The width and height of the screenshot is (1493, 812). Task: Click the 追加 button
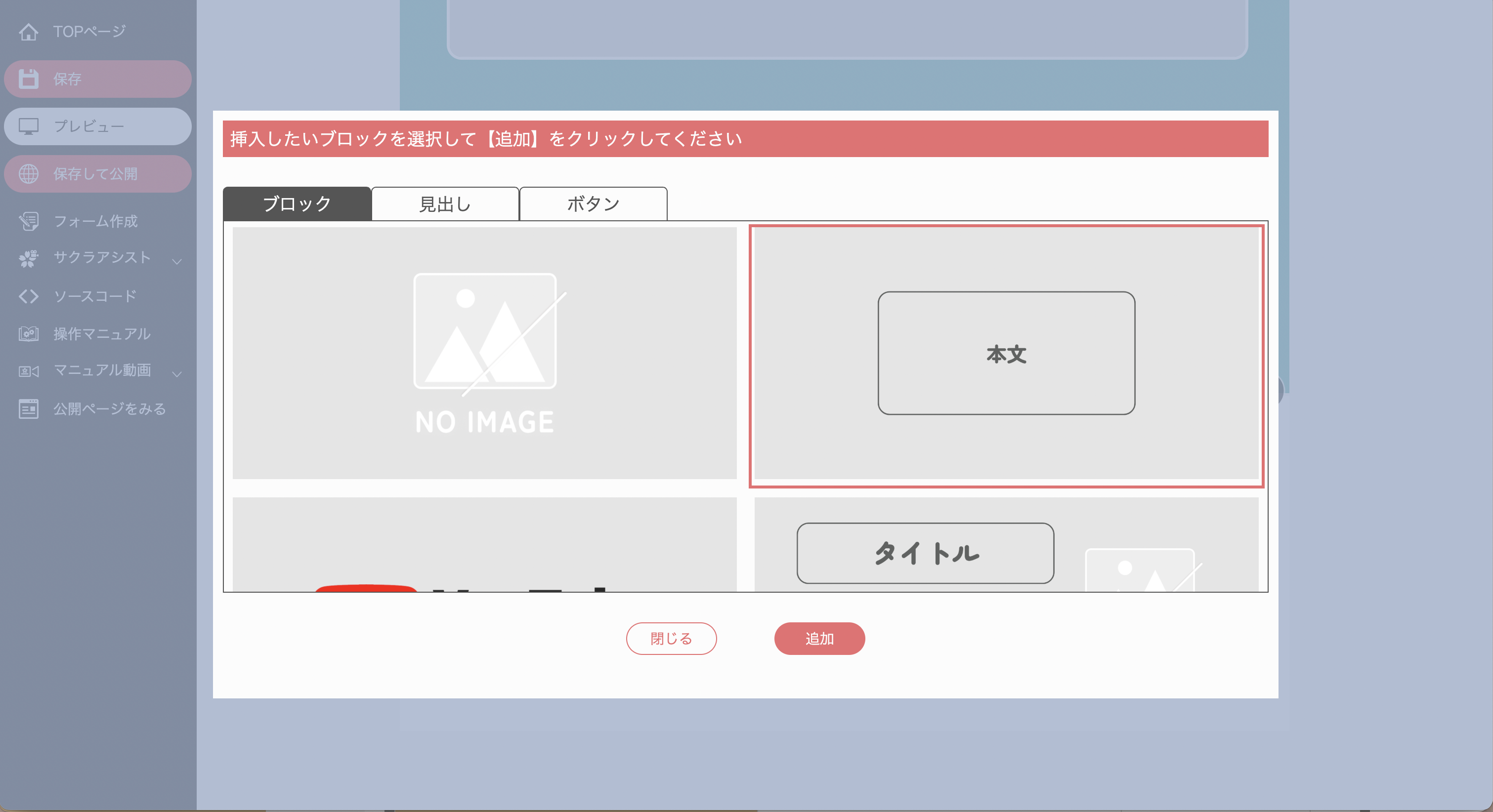[x=819, y=639]
